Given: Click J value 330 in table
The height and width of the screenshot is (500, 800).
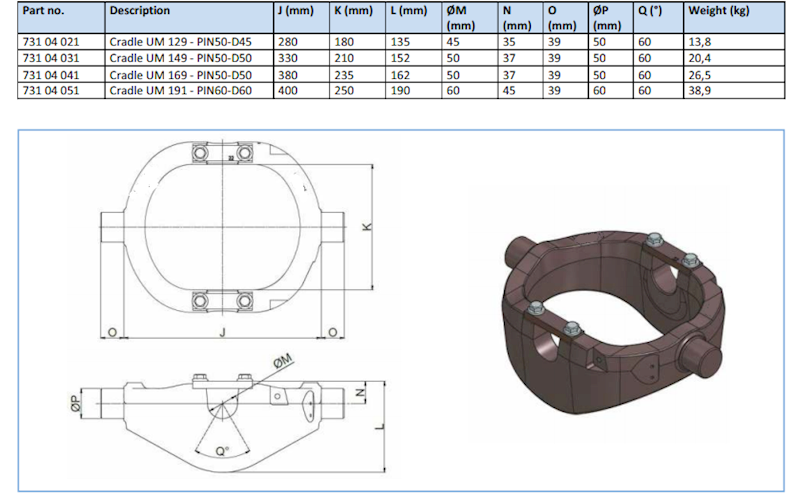Looking at the screenshot, I should click(288, 58).
